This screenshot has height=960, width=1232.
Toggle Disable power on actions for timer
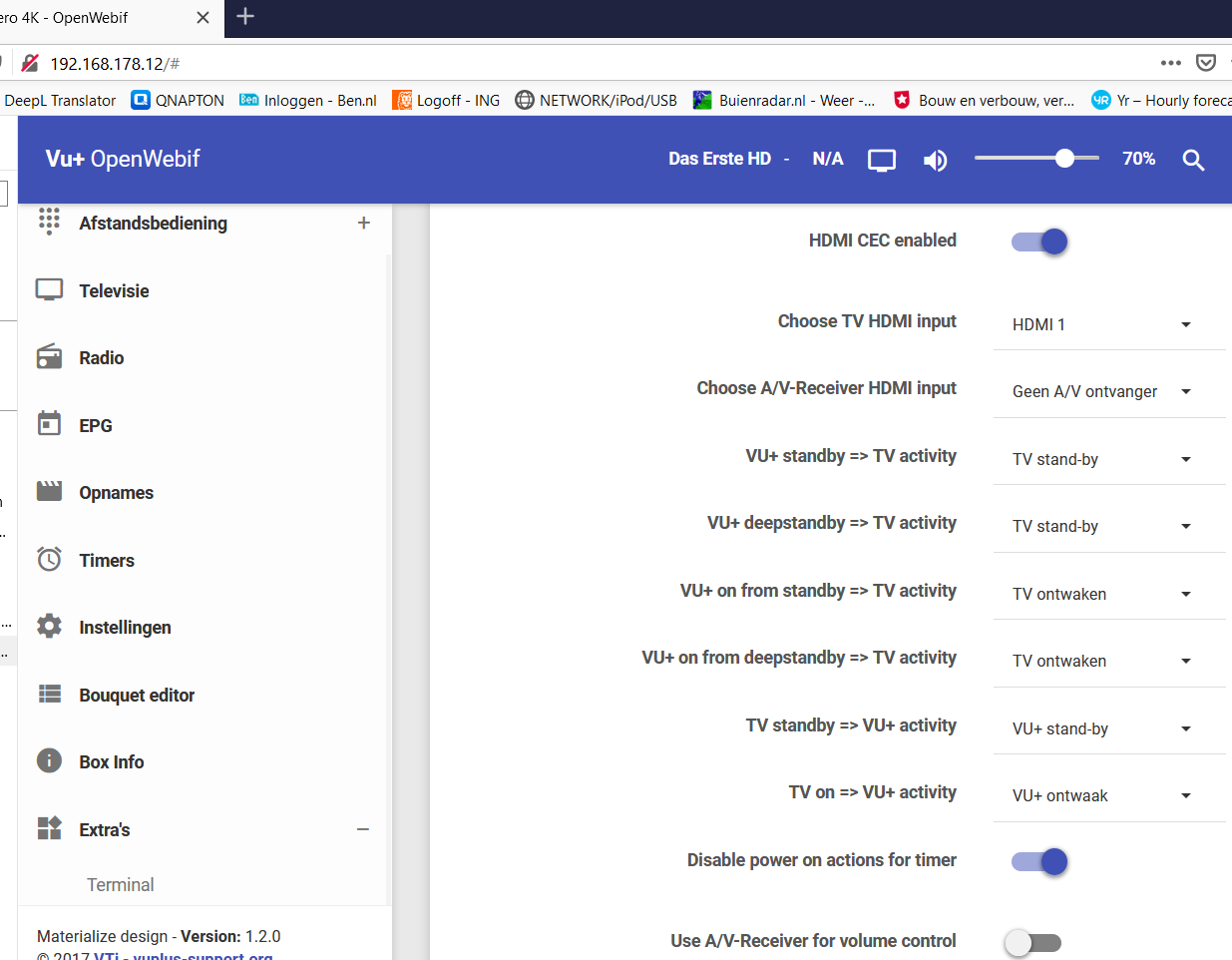coord(1039,861)
